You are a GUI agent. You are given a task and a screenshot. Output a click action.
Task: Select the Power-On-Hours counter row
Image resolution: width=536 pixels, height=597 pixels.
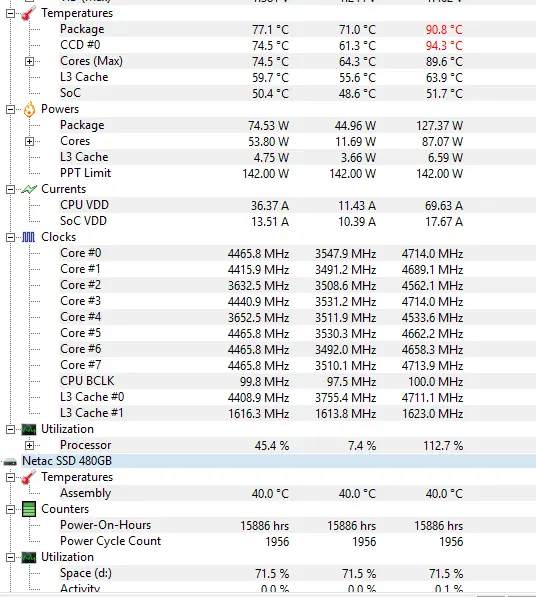point(268,525)
